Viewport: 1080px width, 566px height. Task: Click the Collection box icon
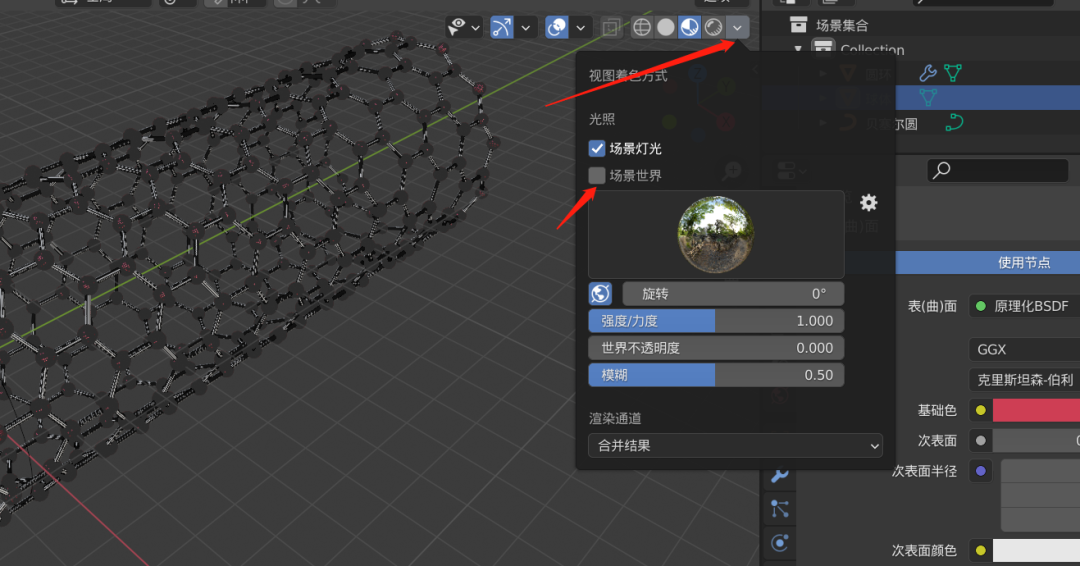click(x=823, y=48)
